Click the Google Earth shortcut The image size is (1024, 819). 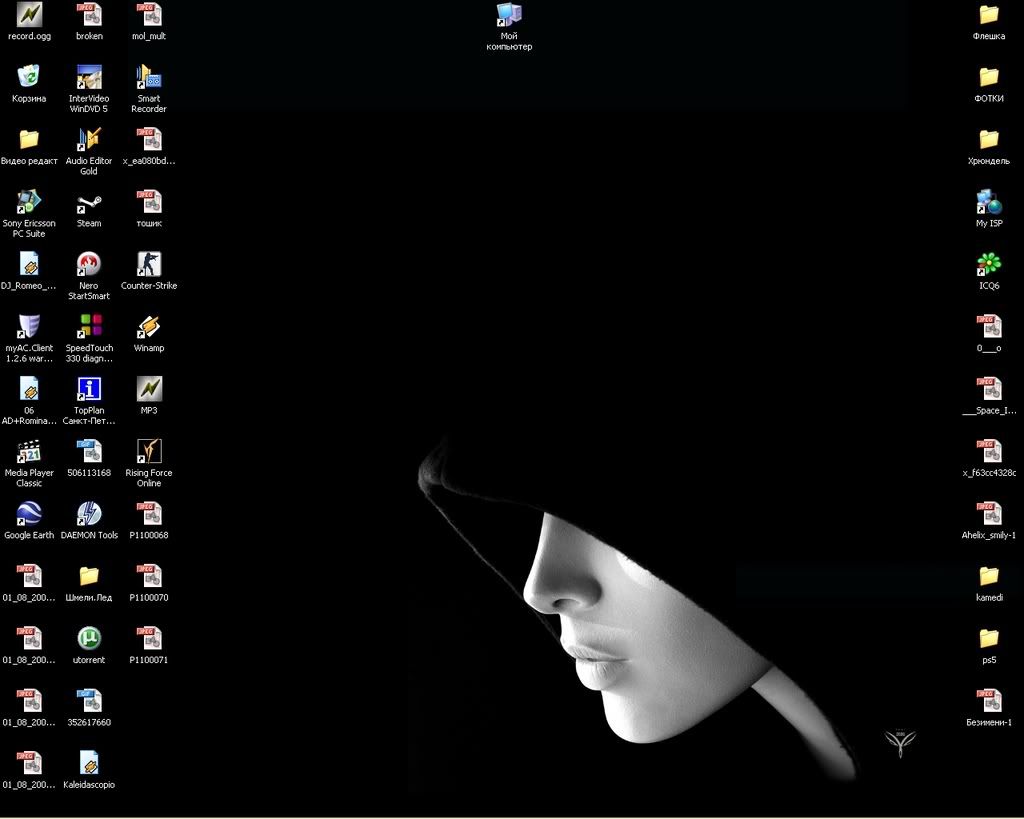[29, 514]
